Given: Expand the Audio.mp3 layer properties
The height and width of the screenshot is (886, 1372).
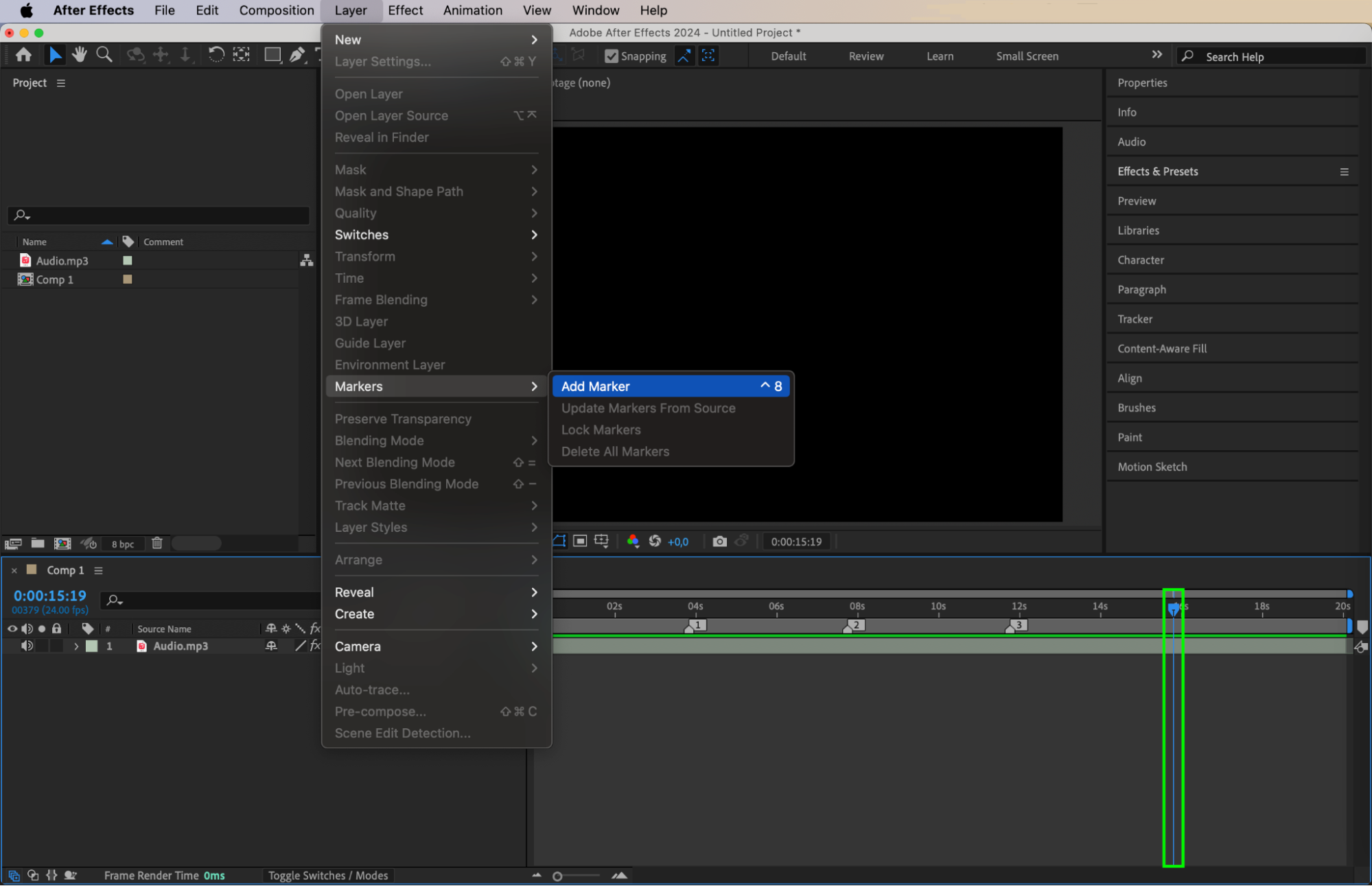Looking at the screenshot, I should [x=76, y=646].
